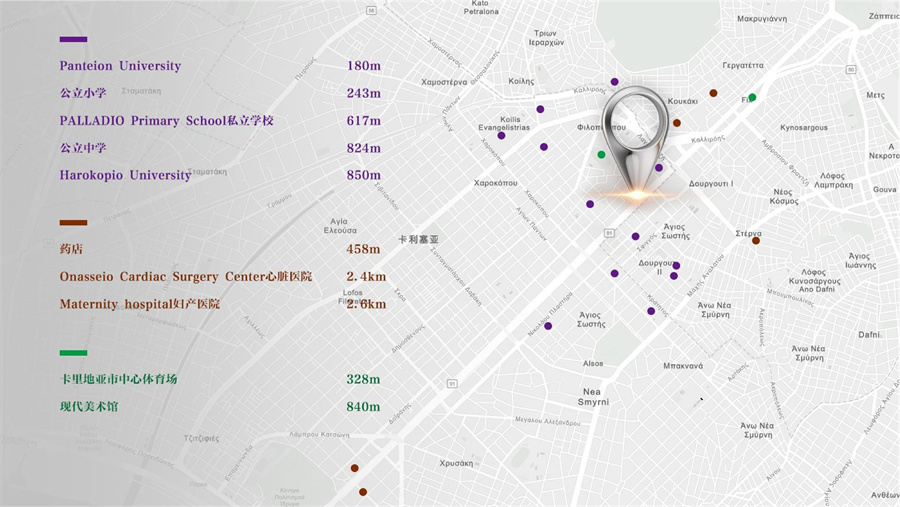Click the Χρυσάκη map label

point(456,463)
